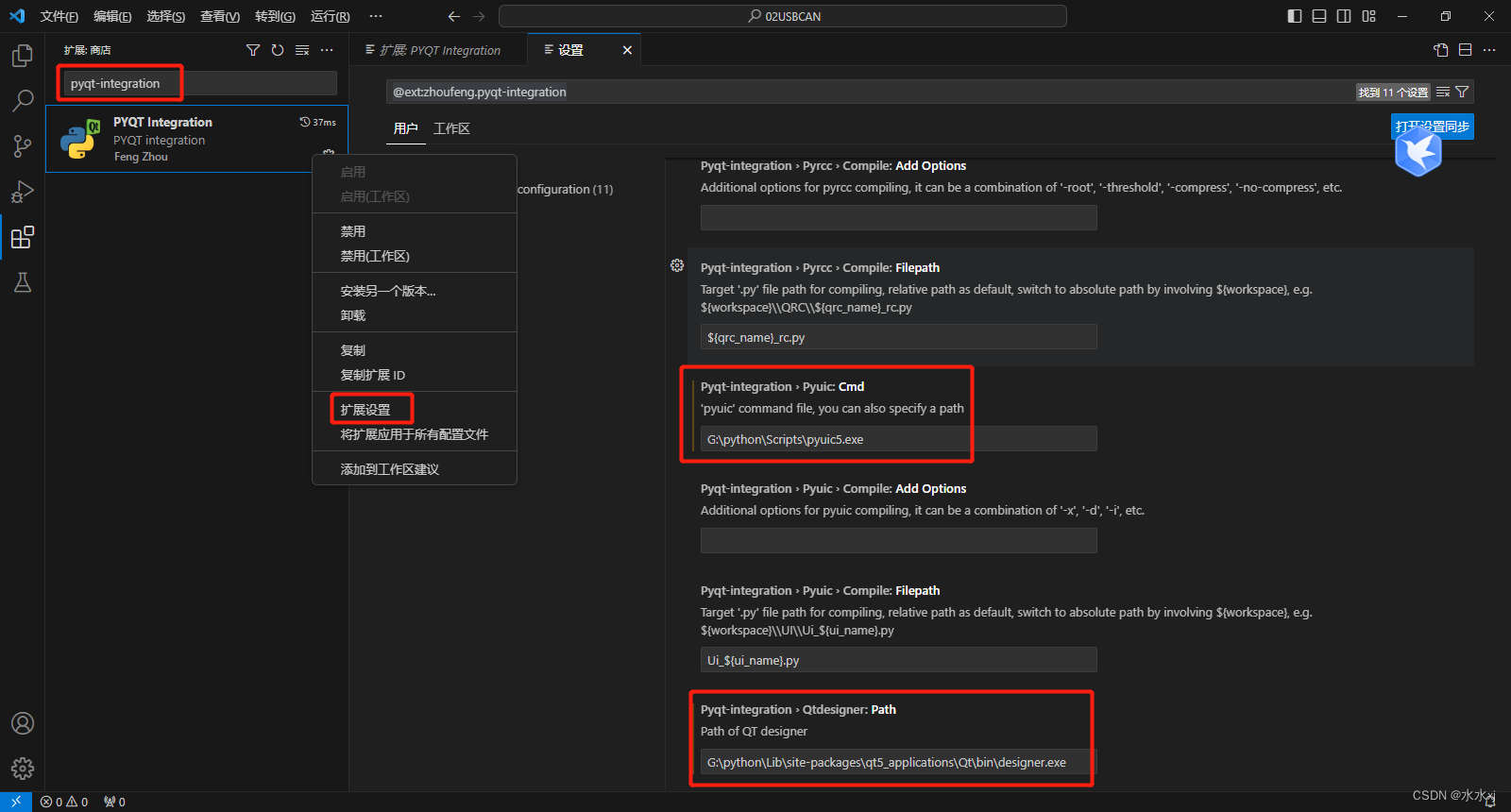Open the Manage gear in activity bar
The image size is (1511, 812).
pos(23,769)
